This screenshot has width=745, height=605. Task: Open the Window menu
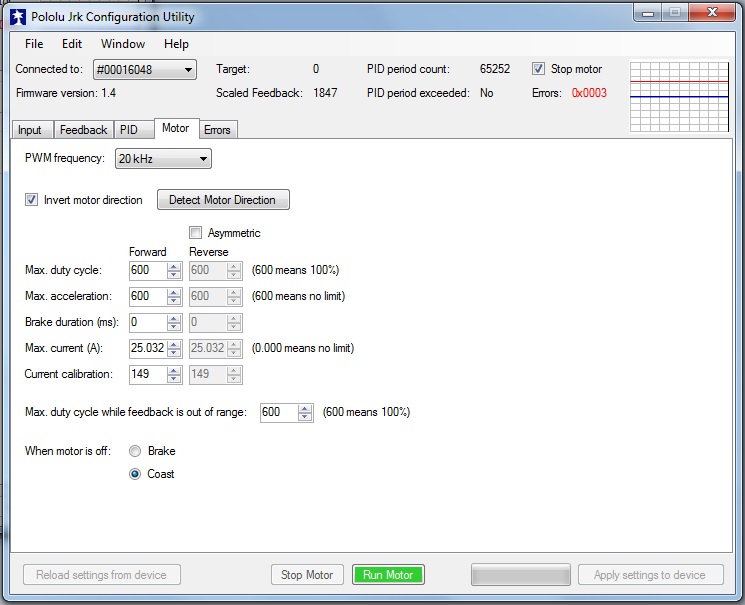click(123, 44)
